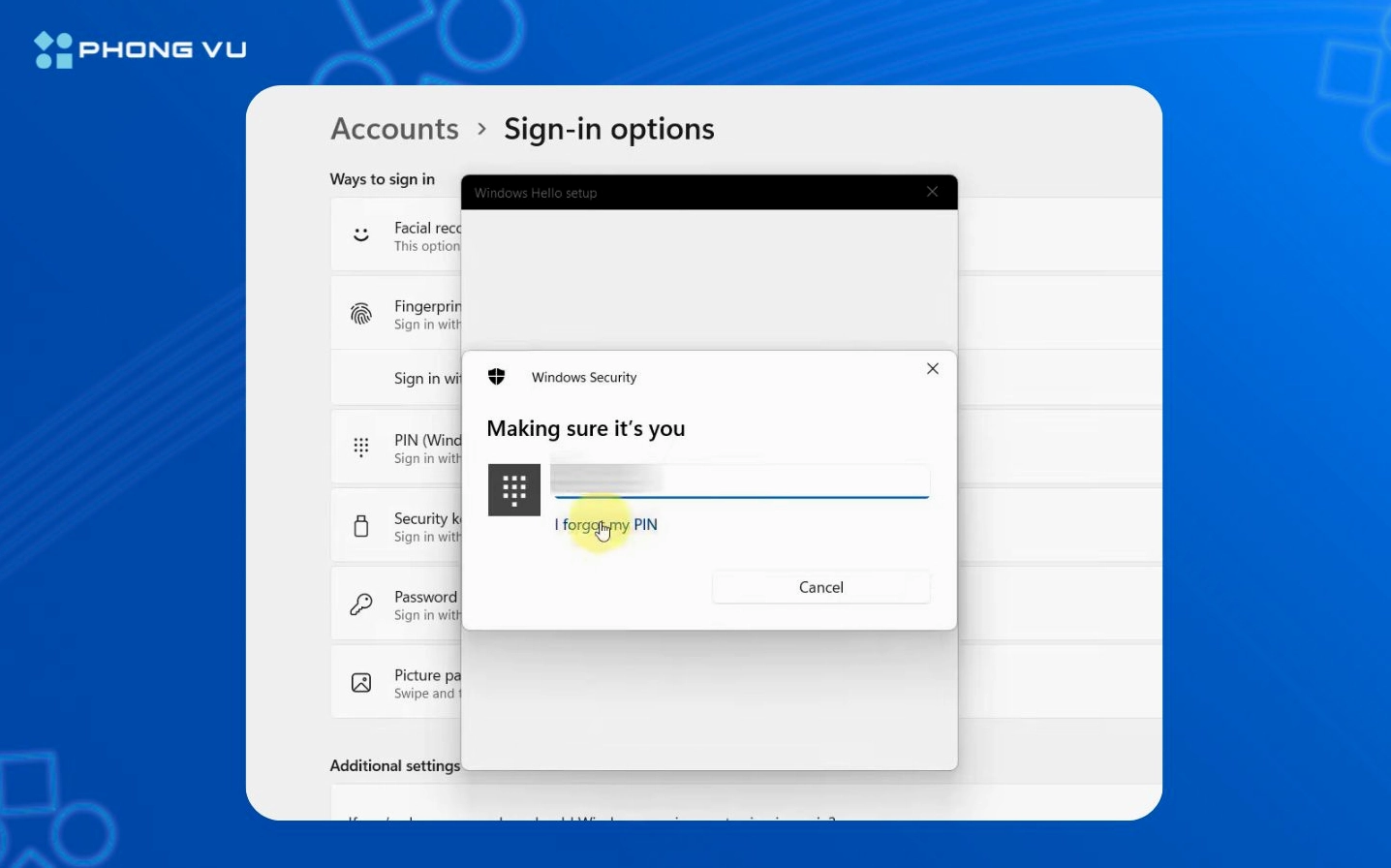The image size is (1391, 868).
Task: Click the Phong Vu logo
Action: [140, 49]
